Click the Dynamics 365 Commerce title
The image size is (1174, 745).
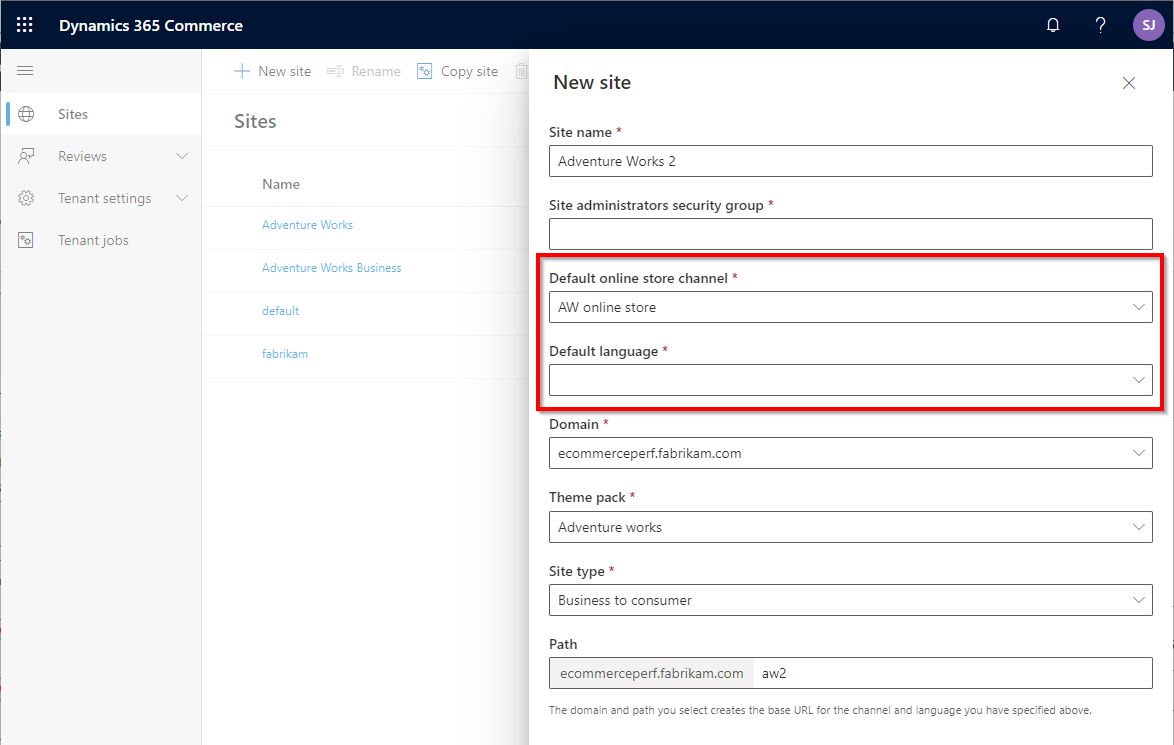pyautogui.click(x=150, y=25)
